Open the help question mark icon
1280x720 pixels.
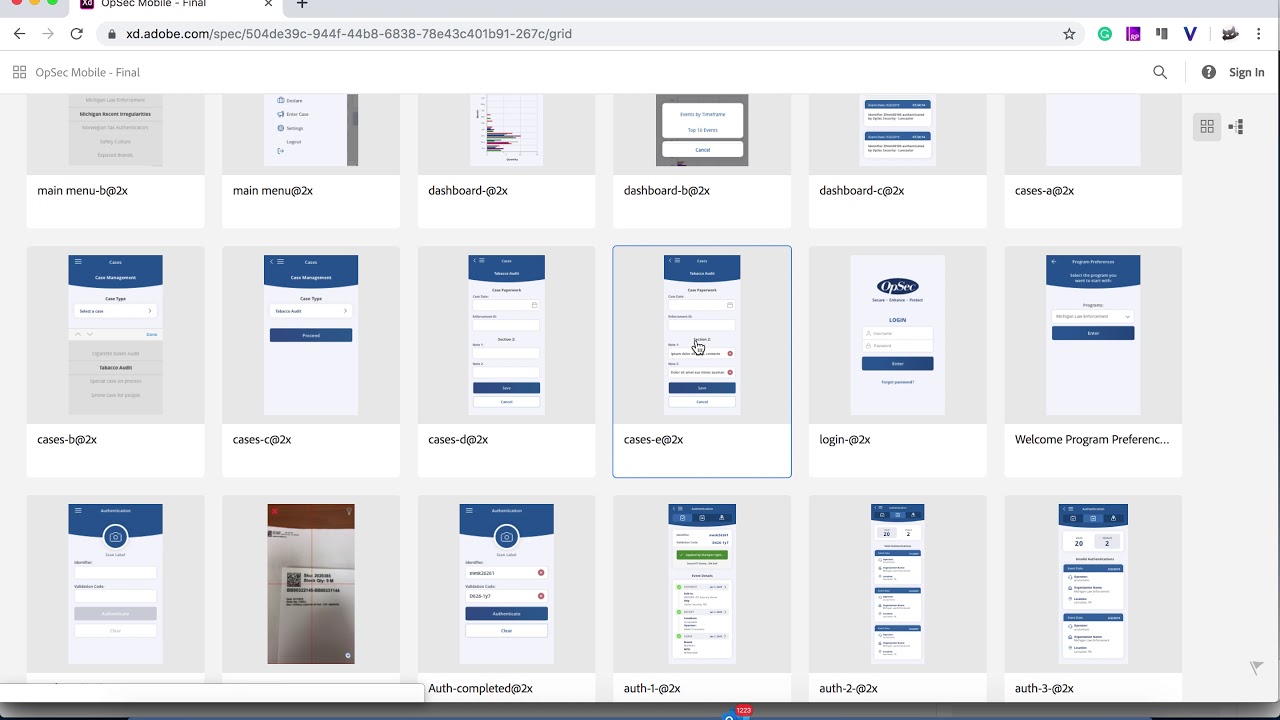click(x=1209, y=72)
